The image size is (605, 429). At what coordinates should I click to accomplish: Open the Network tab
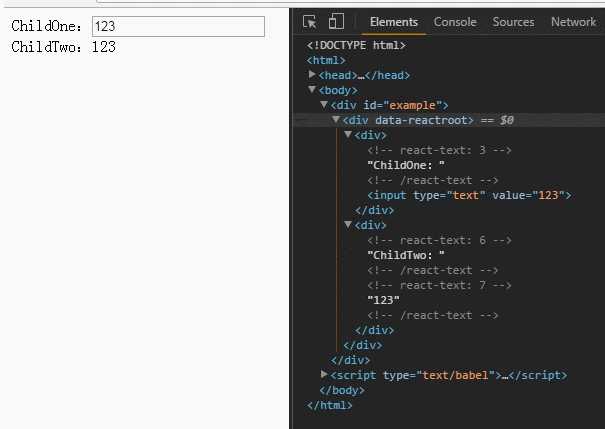pos(573,22)
